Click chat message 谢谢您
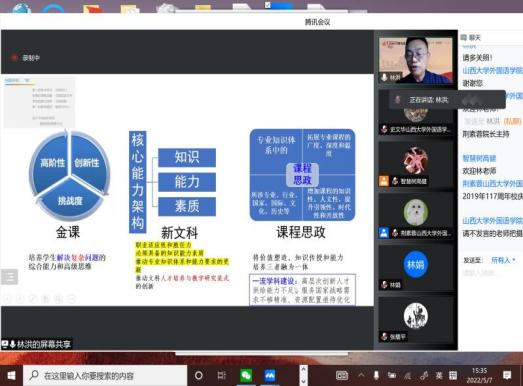 coord(472,83)
